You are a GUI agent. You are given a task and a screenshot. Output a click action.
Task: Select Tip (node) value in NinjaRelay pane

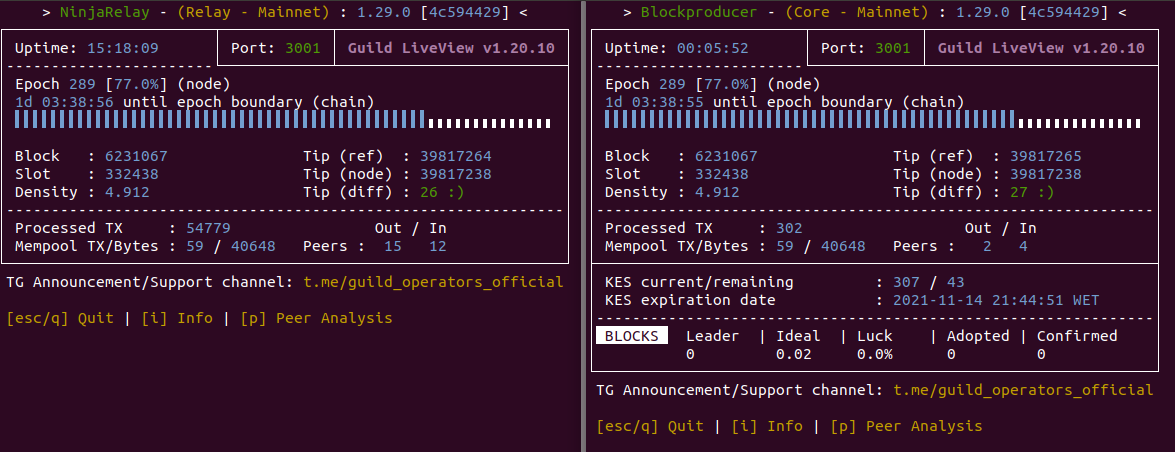click(456, 174)
